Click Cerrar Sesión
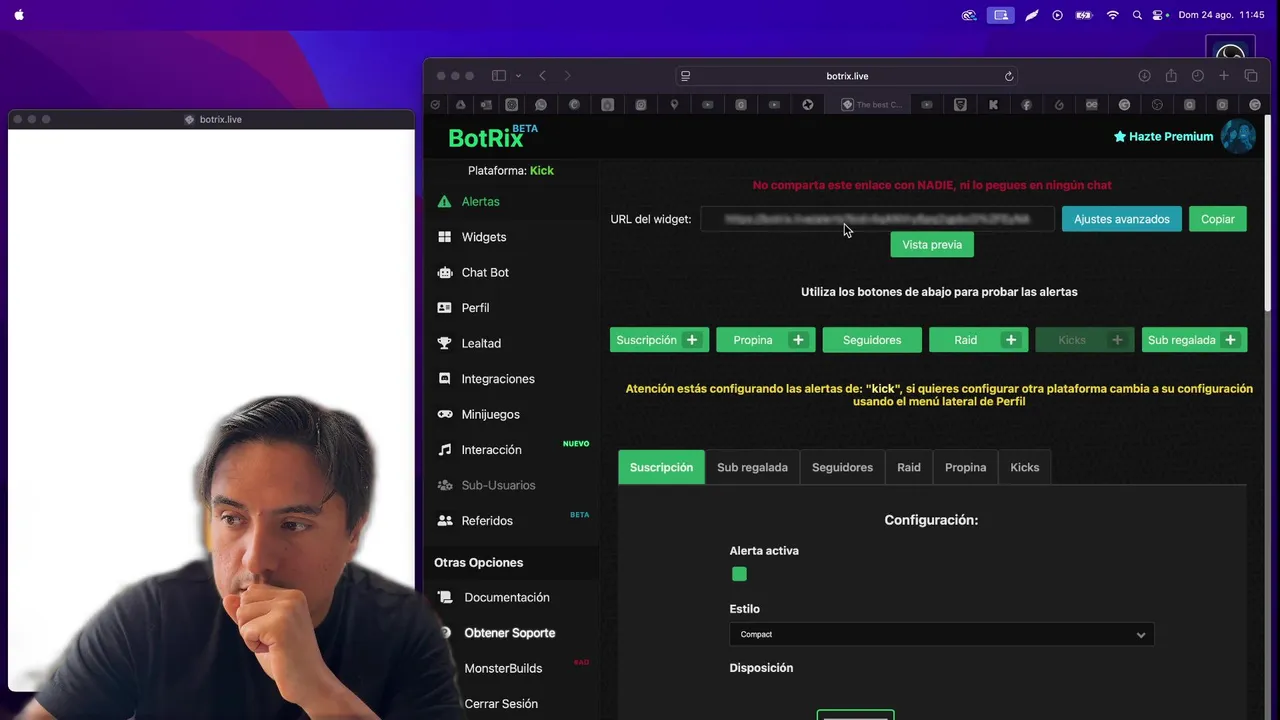 click(x=501, y=704)
